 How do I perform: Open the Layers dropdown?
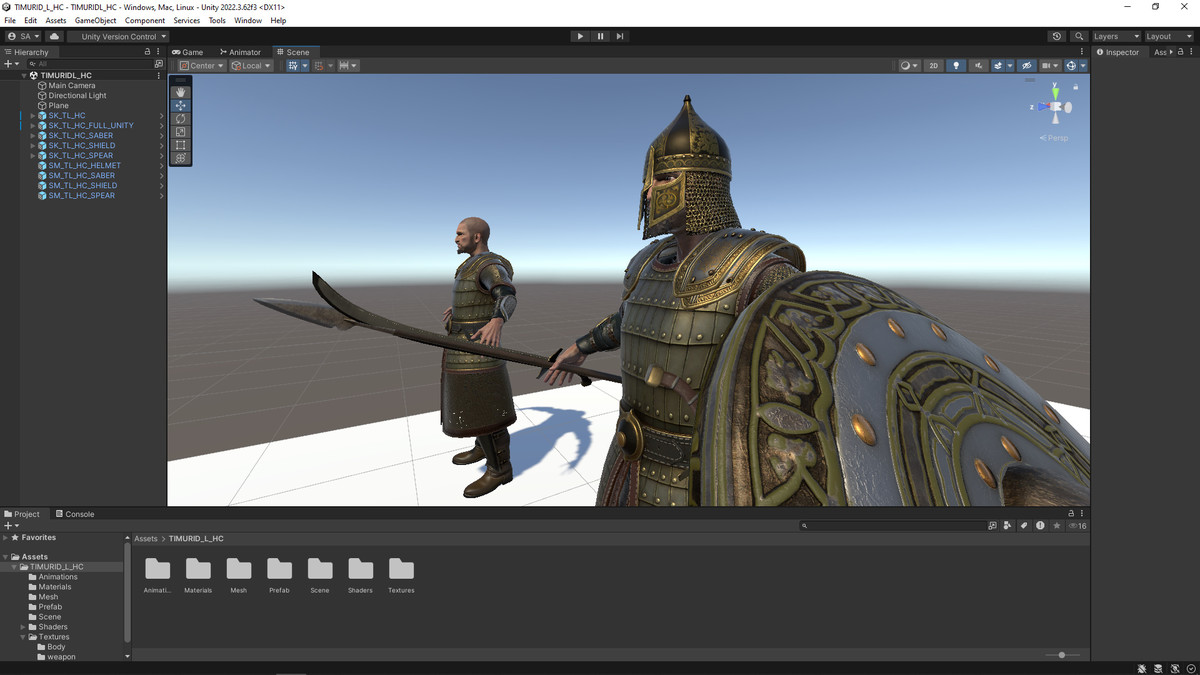tap(1114, 36)
